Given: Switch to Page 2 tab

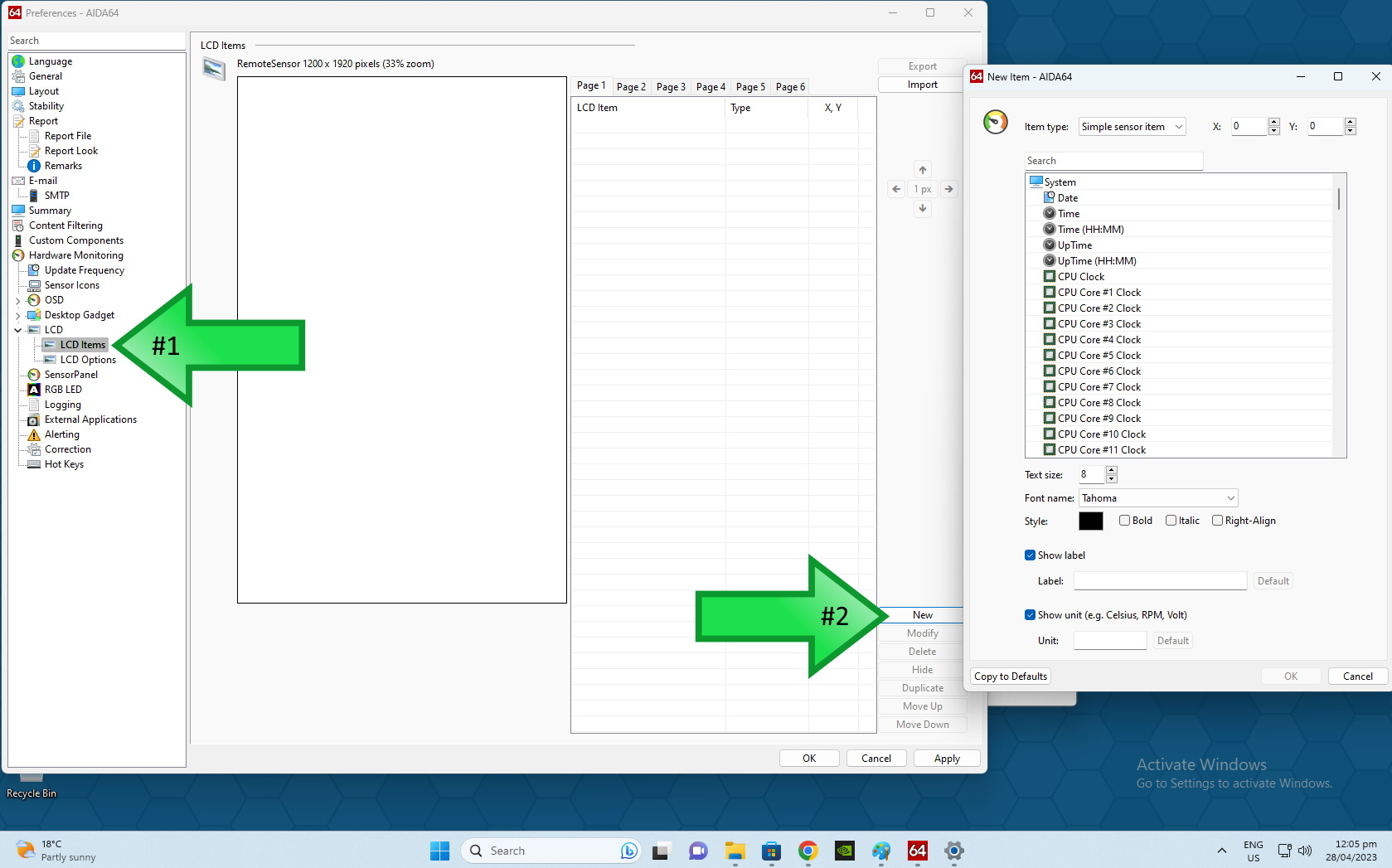Looking at the screenshot, I should tap(631, 87).
